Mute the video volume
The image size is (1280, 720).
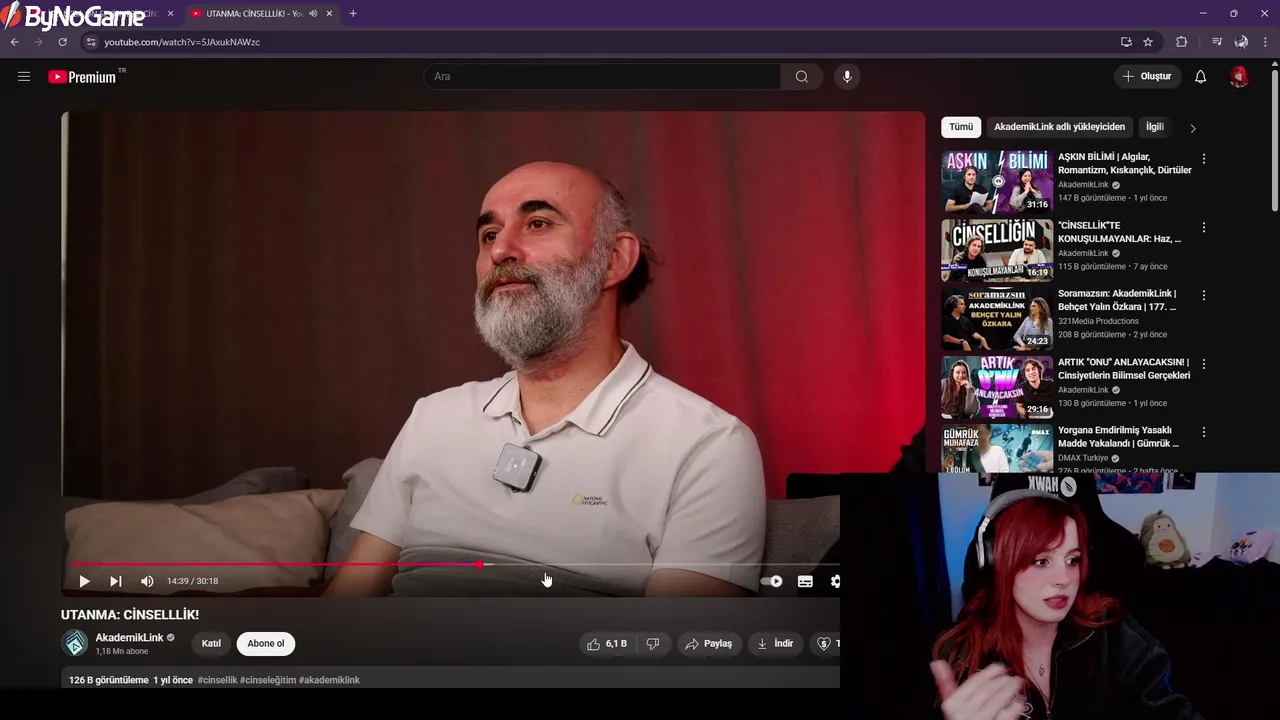147,581
